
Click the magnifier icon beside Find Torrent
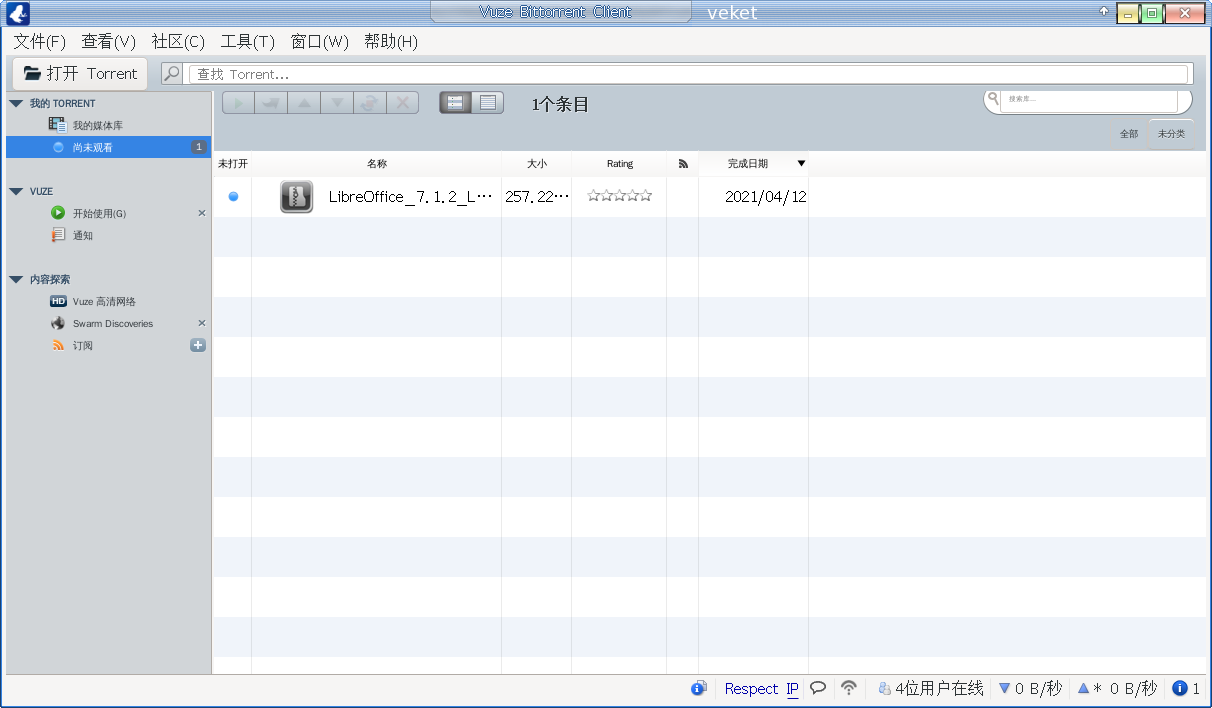(172, 73)
